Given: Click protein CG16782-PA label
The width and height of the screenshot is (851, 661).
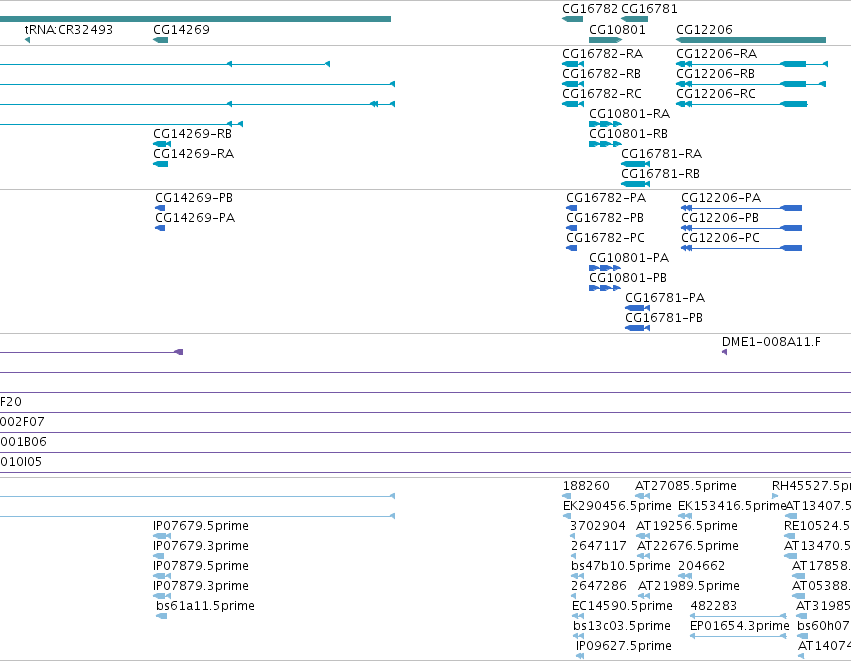Looking at the screenshot, I should pyautogui.click(x=606, y=198).
